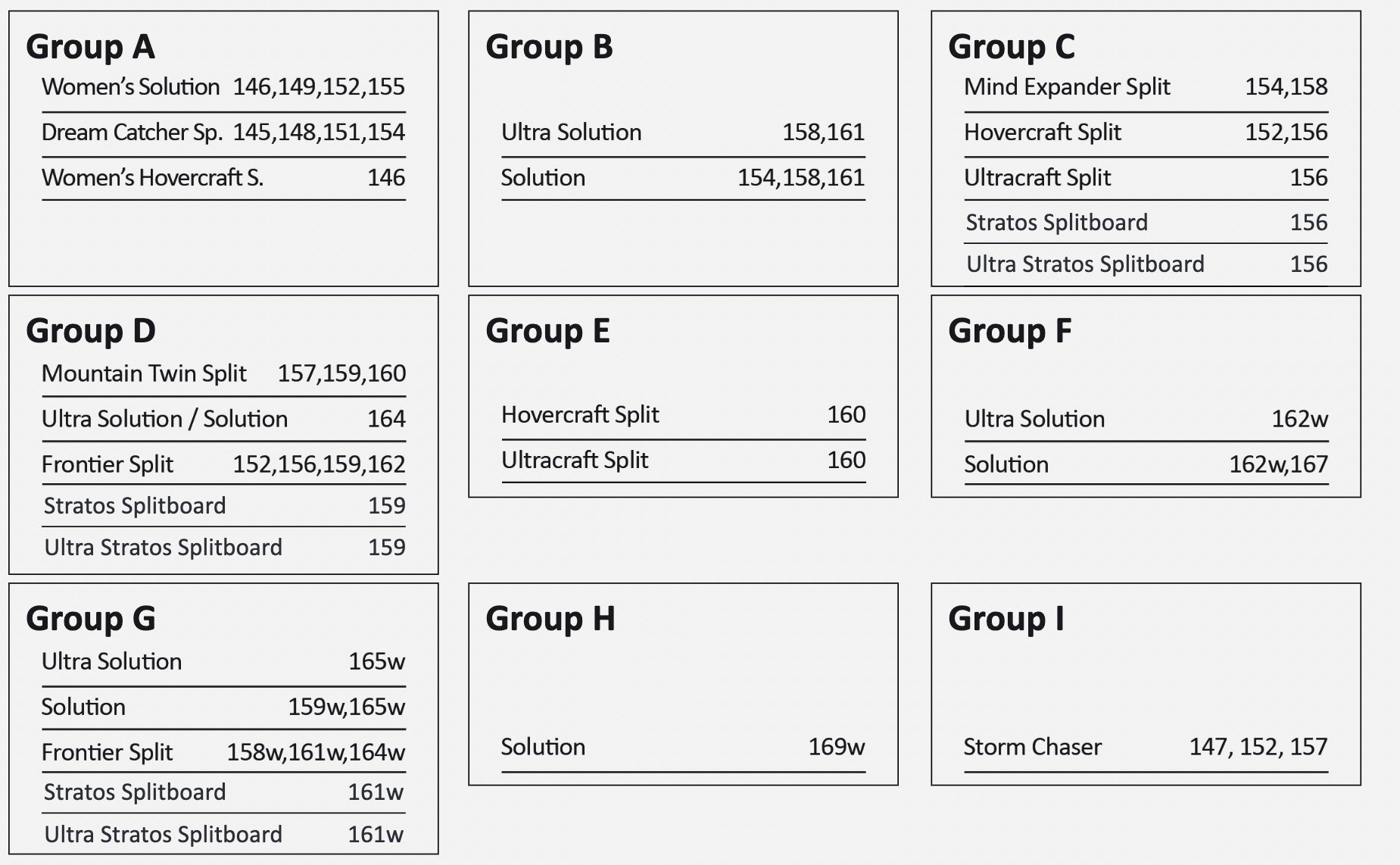Screen dimensions: 1400x865
Task: Click sizes 159w,165w
Action: pos(347,707)
